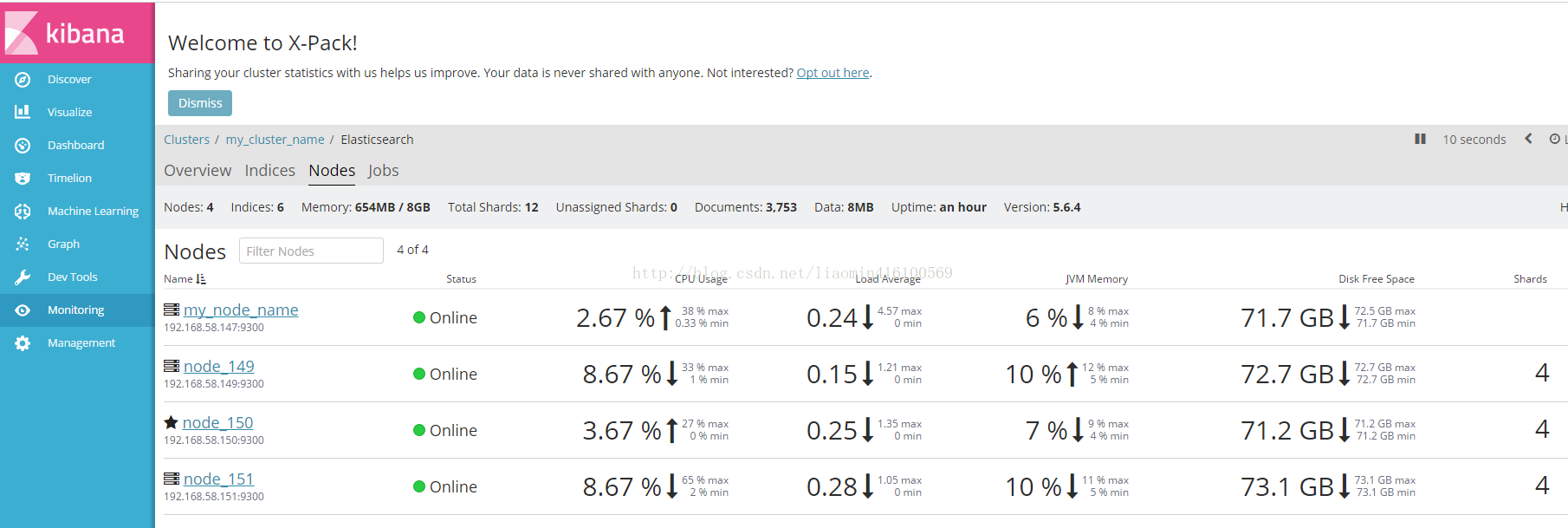
Task: Sort by the CPU Usage column header
Action: click(x=701, y=279)
